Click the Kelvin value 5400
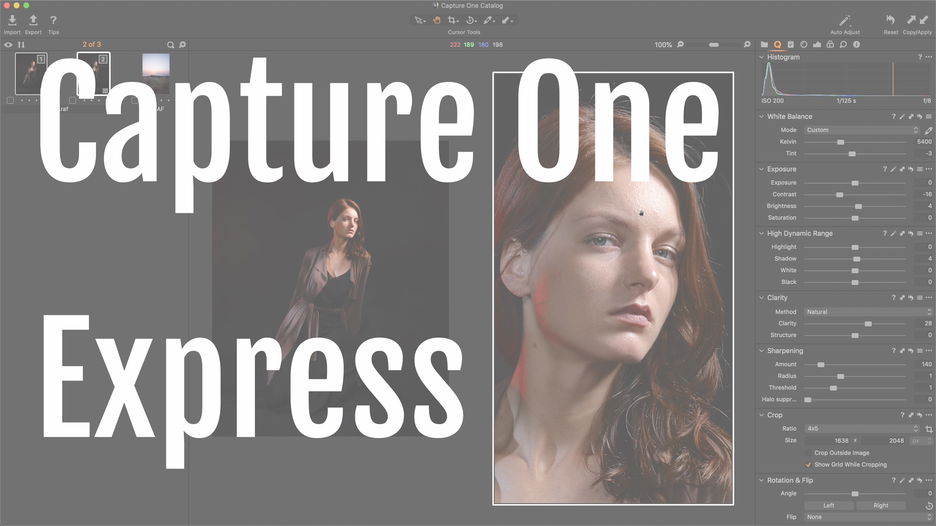The image size is (936, 526). pos(923,142)
